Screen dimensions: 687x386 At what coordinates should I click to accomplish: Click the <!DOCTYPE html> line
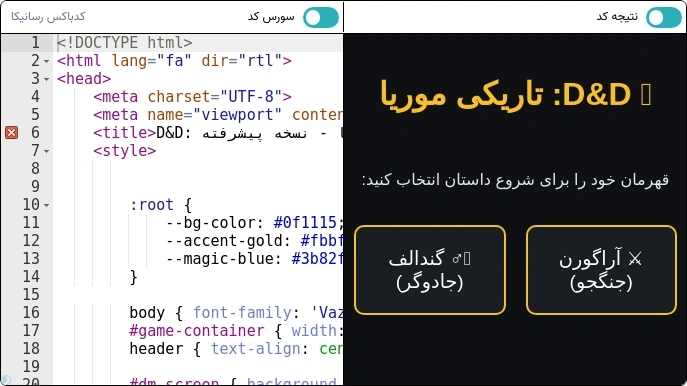click(x=124, y=43)
